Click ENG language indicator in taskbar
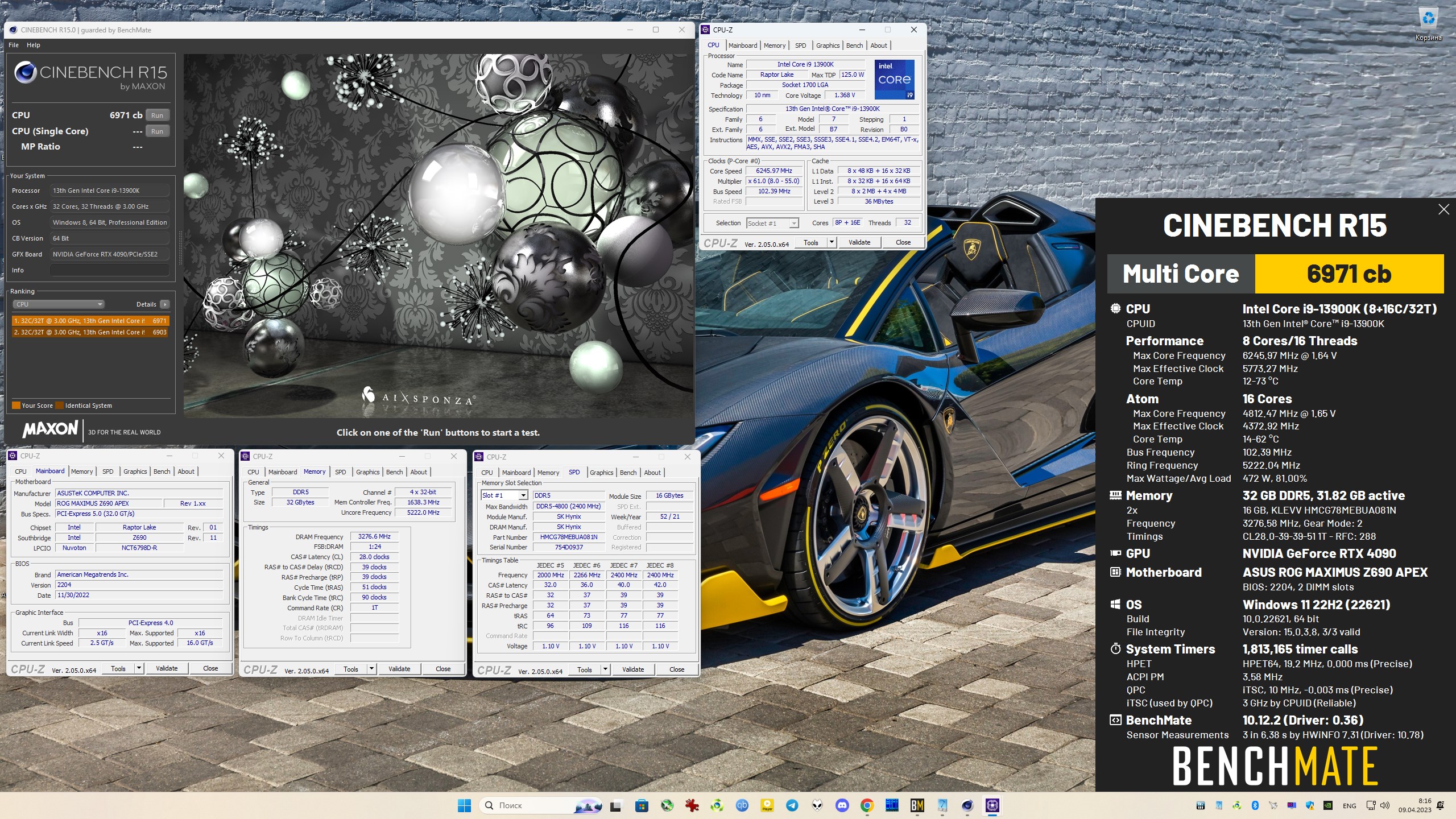The image size is (1456, 819). (1349, 805)
